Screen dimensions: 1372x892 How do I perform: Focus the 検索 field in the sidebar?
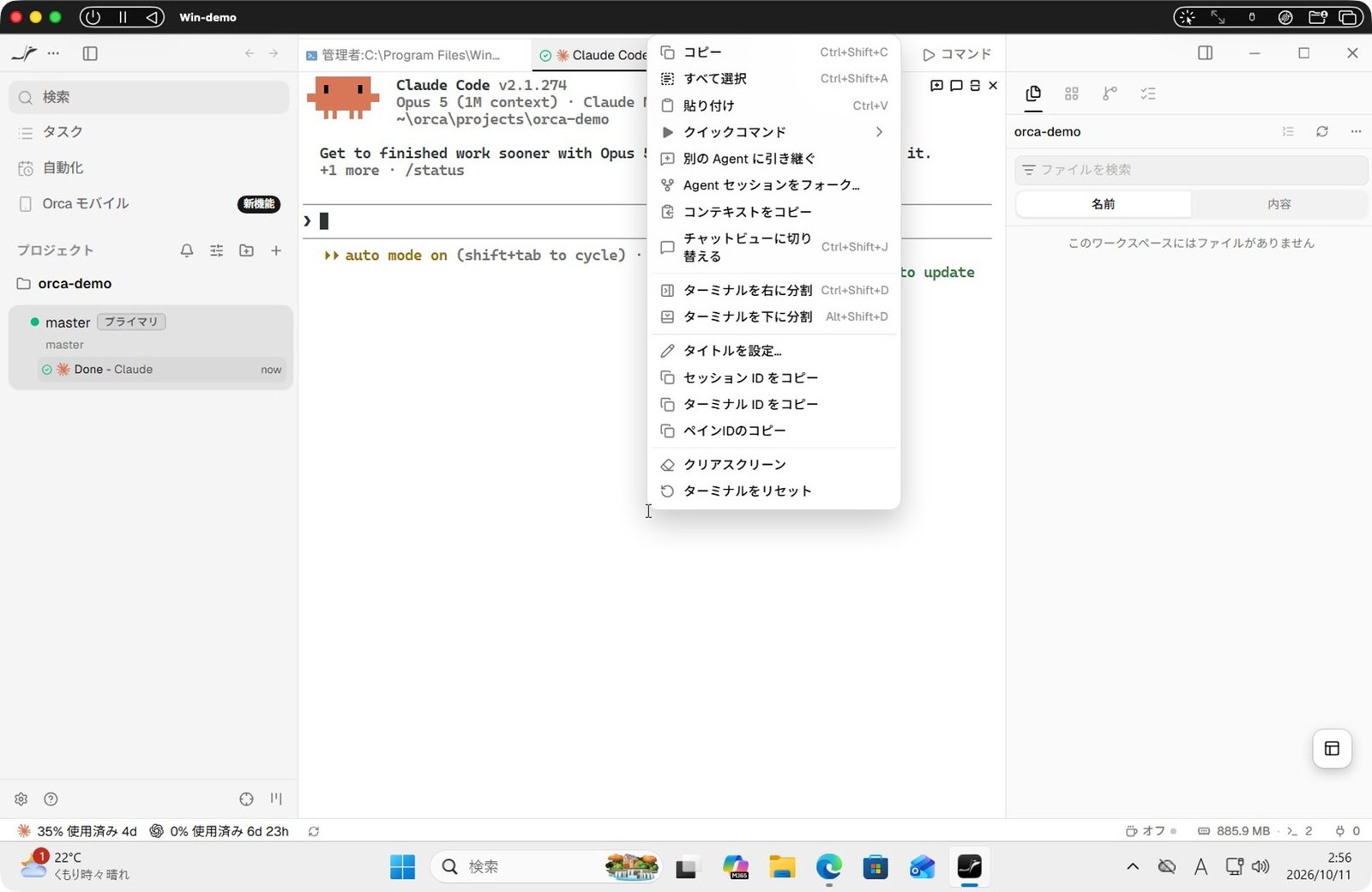[x=149, y=97]
